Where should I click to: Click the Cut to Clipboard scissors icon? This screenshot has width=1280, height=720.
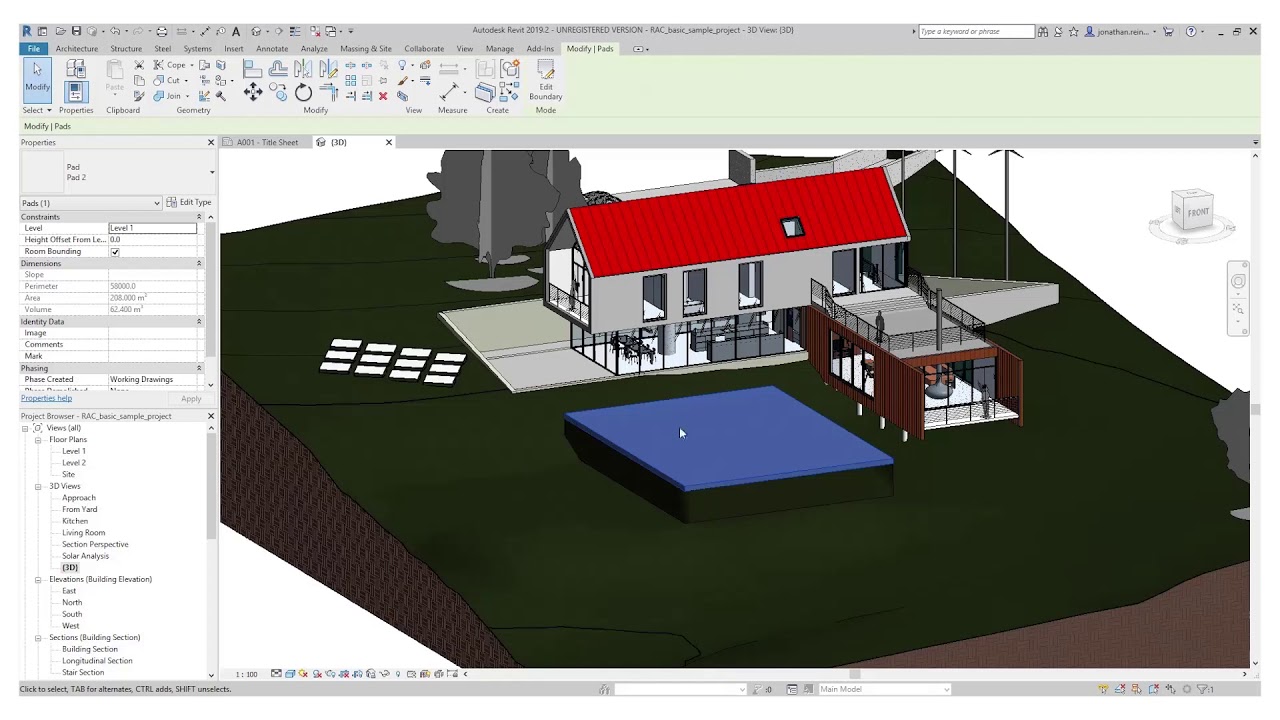[x=139, y=65]
